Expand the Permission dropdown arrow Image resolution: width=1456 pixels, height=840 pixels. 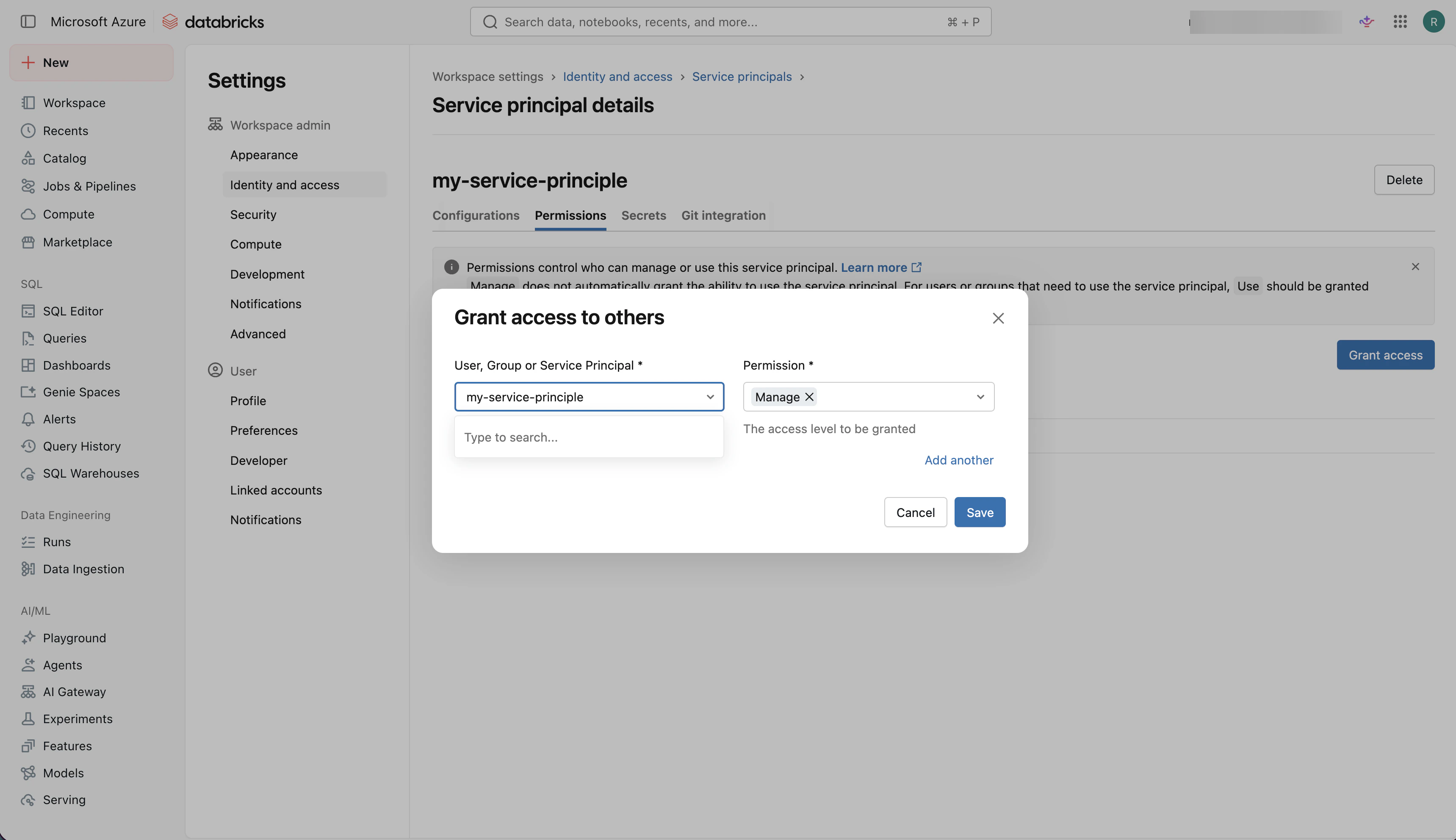(x=980, y=397)
